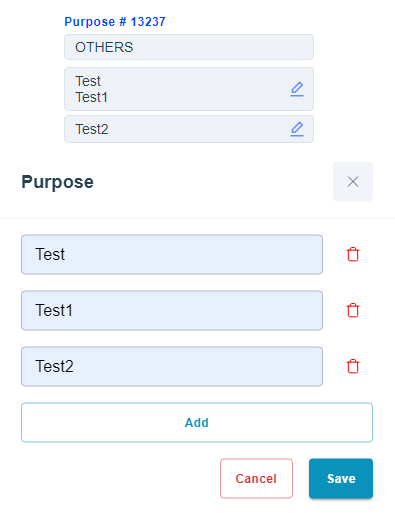Place cursor in the Test2 input field
395x513 pixels.
(172, 366)
